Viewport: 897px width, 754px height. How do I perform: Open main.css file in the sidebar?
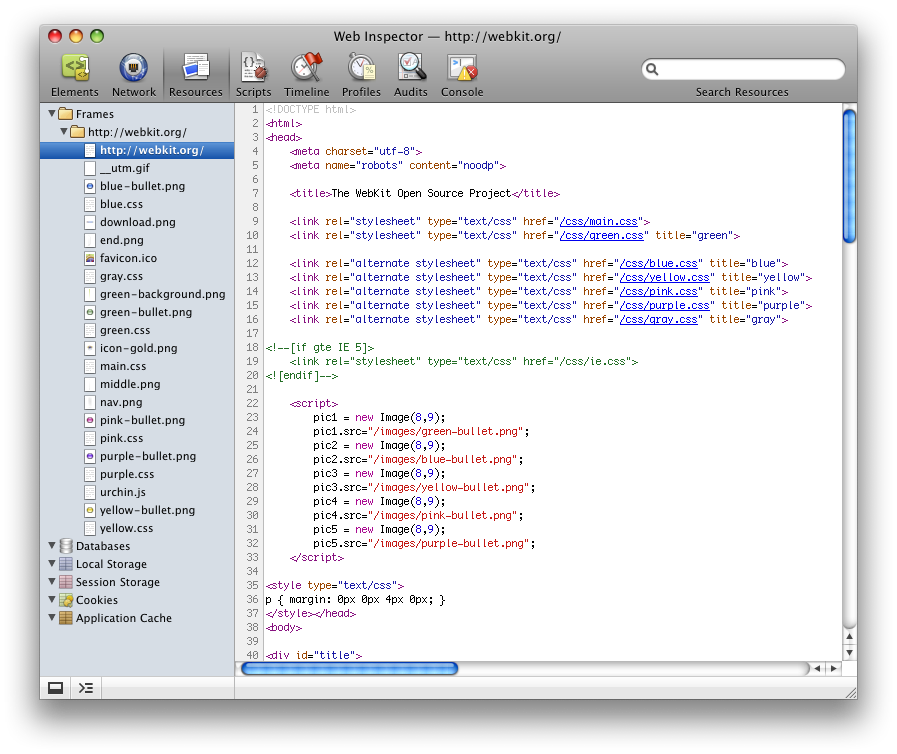pos(137,366)
